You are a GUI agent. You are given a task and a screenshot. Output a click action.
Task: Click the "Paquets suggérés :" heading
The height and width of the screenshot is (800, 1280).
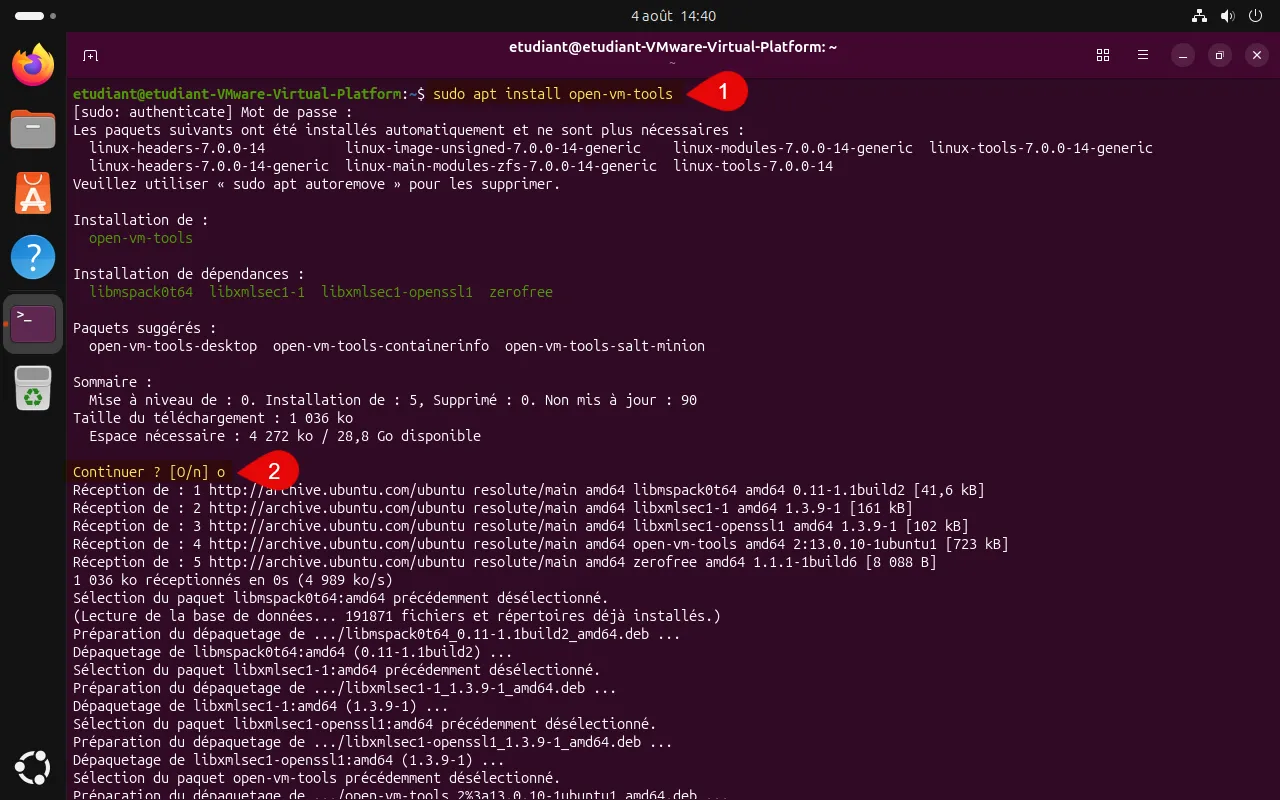(145, 328)
